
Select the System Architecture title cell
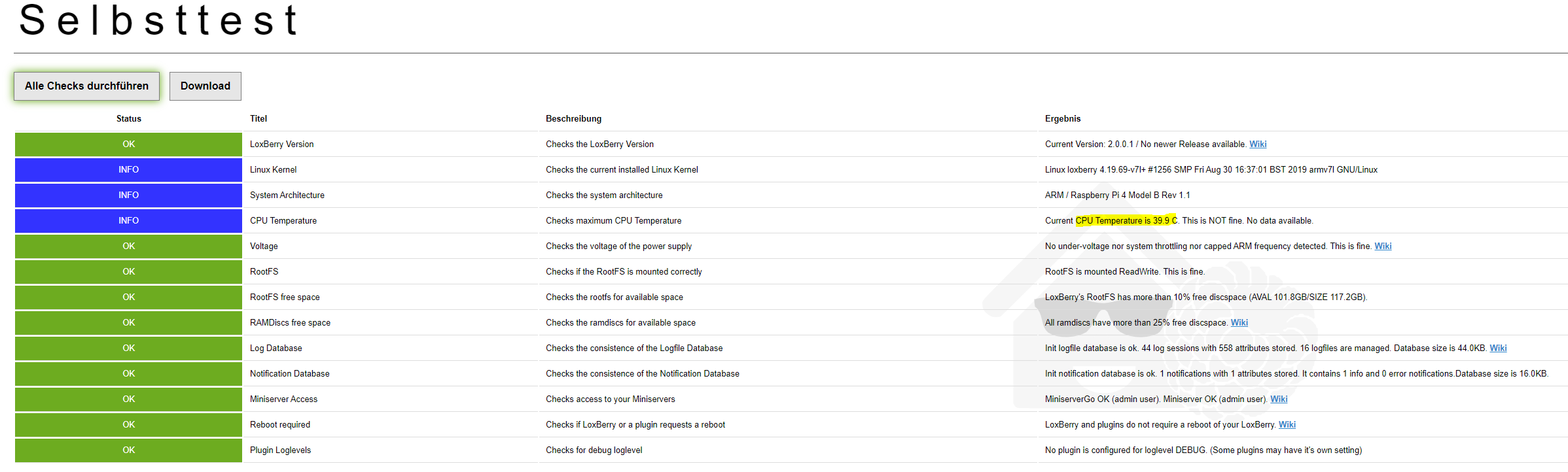(x=287, y=195)
